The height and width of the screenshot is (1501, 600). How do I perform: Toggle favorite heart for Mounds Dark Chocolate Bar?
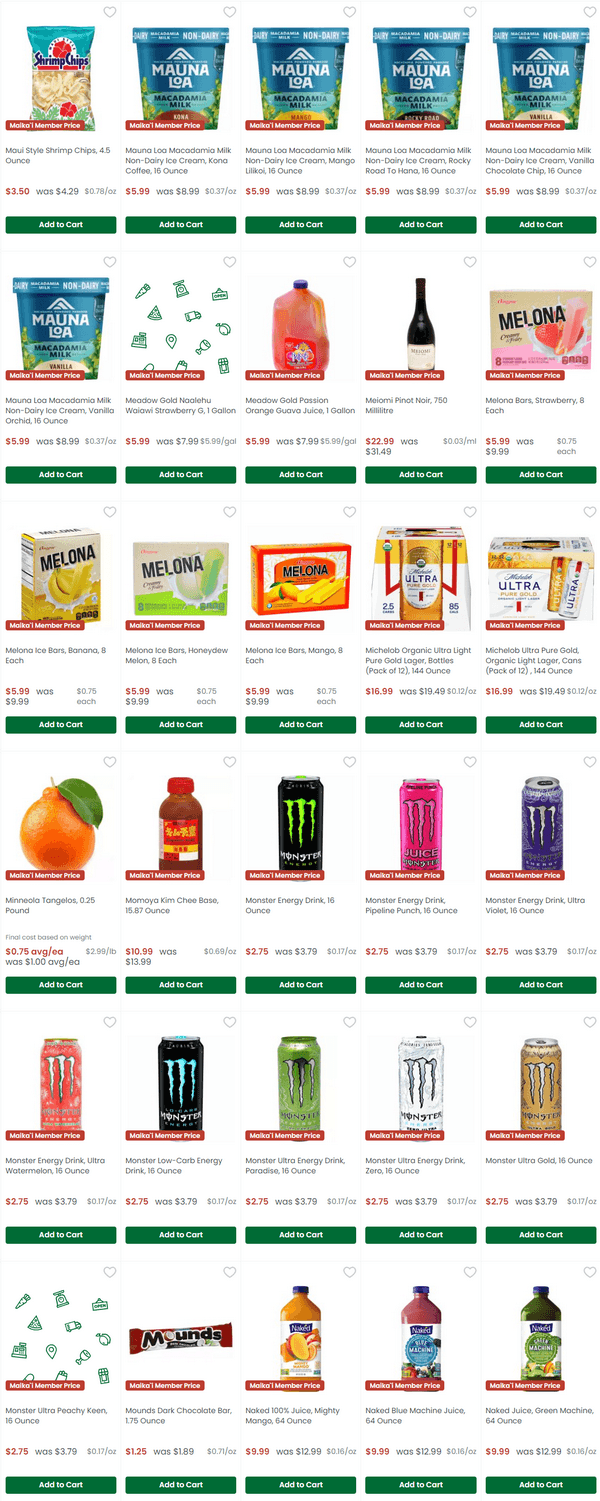point(230,1272)
